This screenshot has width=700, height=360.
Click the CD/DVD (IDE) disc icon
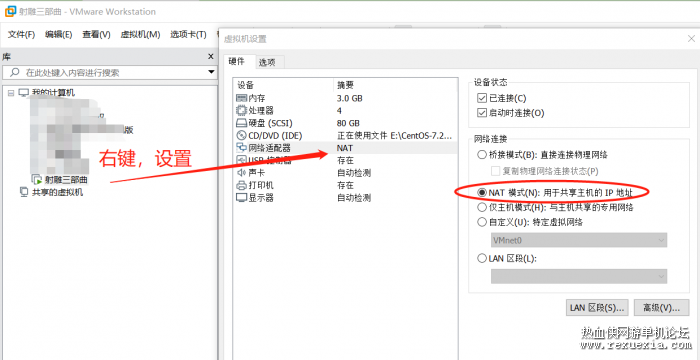241,135
